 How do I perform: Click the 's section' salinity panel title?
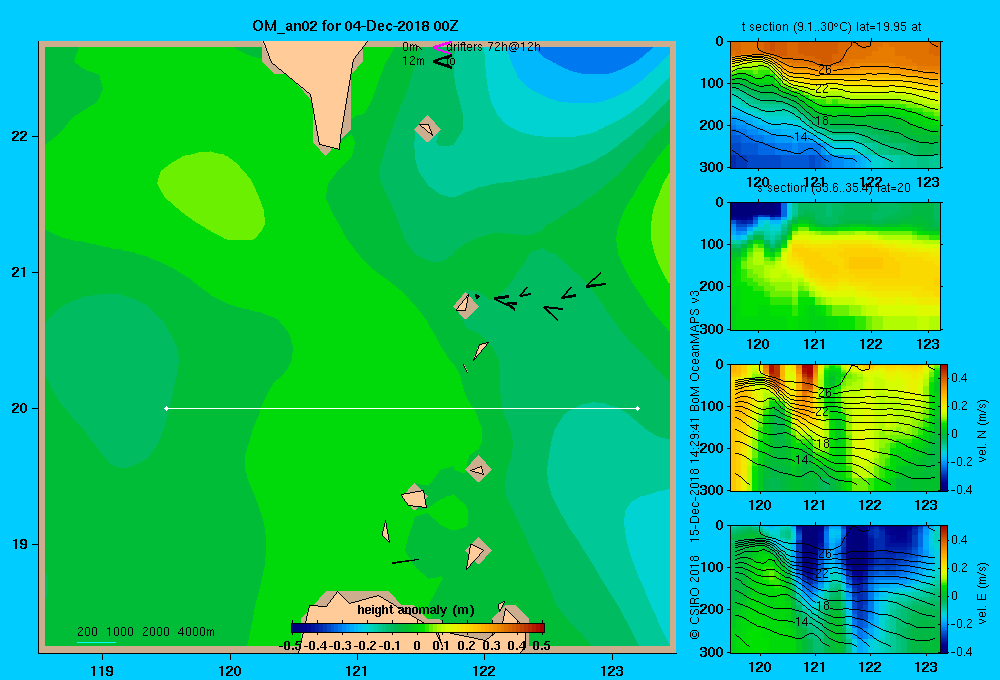pos(833,188)
